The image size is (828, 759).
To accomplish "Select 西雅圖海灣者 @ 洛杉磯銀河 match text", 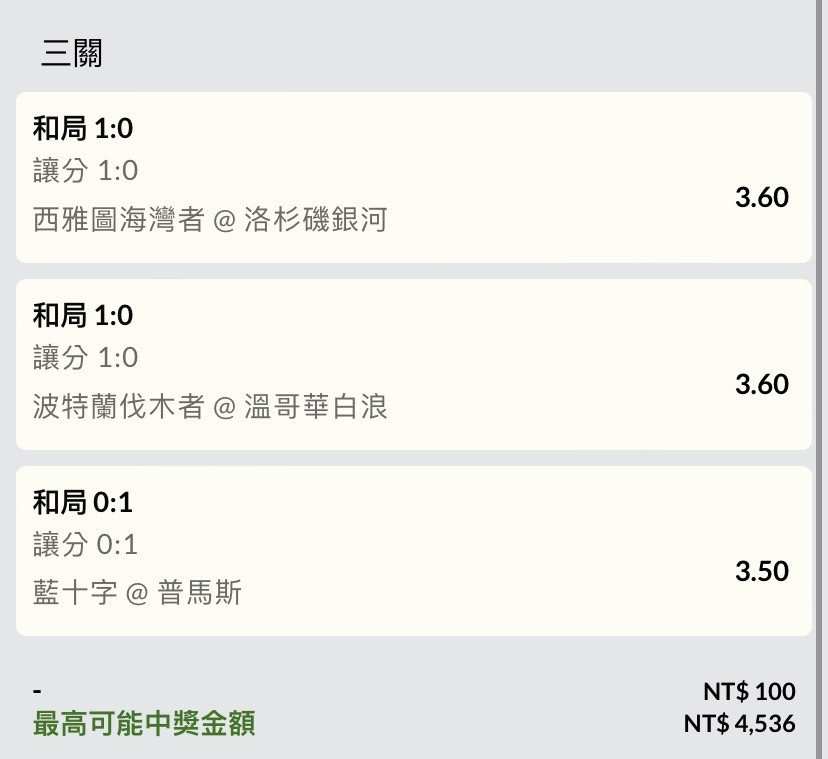I will coord(209,219).
